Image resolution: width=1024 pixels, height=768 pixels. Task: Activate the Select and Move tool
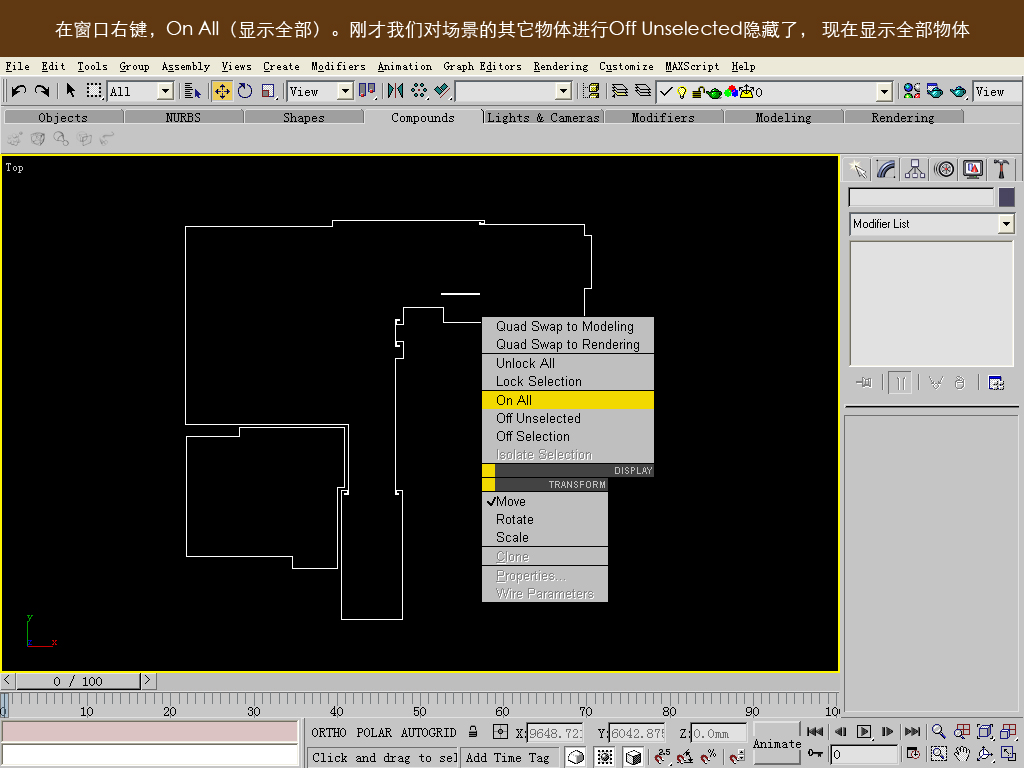pos(222,91)
